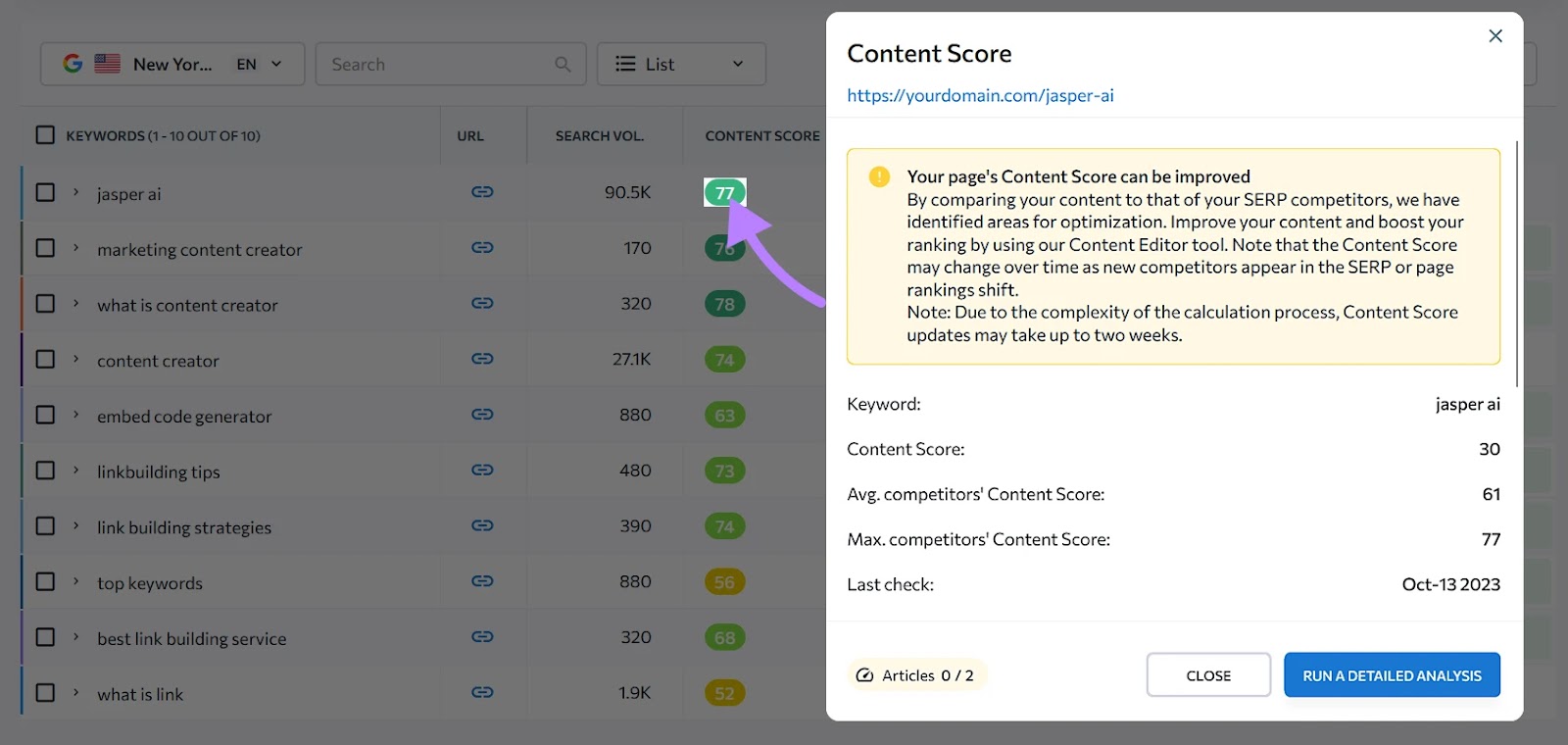
Task: Sort by SEARCH VOL. column header
Action: coord(600,135)
